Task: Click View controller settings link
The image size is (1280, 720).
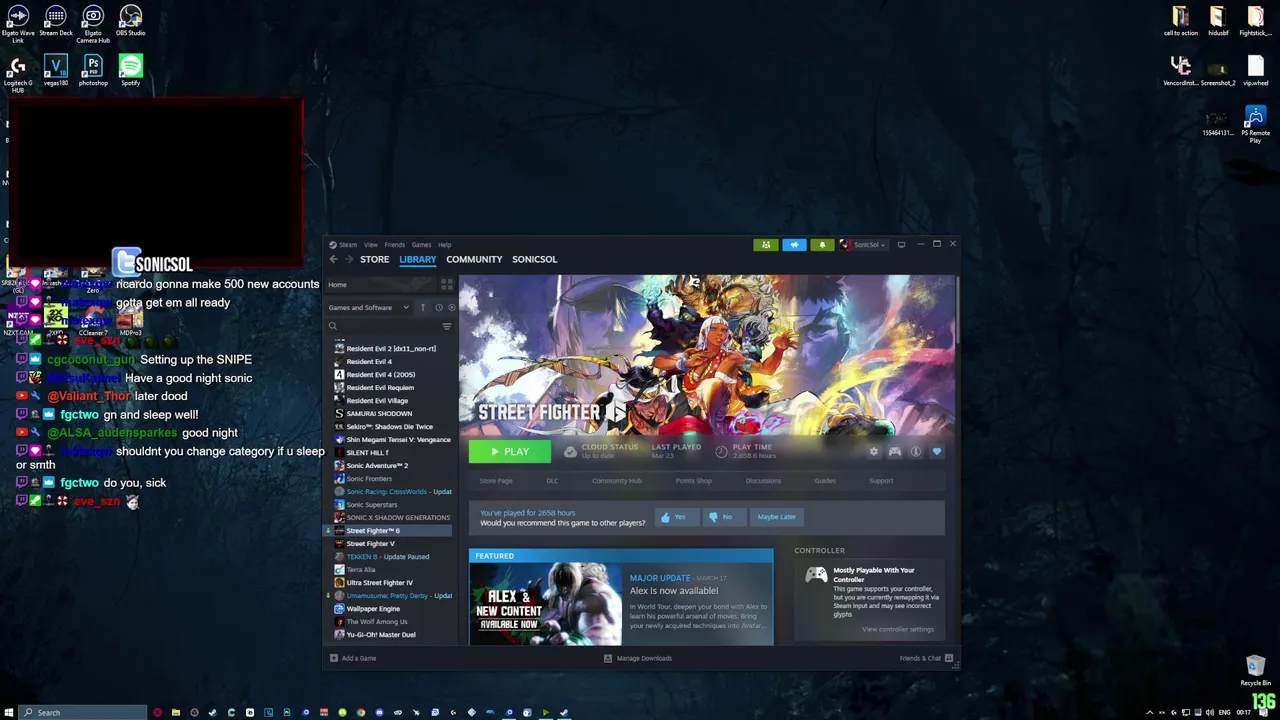Action: (898, 630)
